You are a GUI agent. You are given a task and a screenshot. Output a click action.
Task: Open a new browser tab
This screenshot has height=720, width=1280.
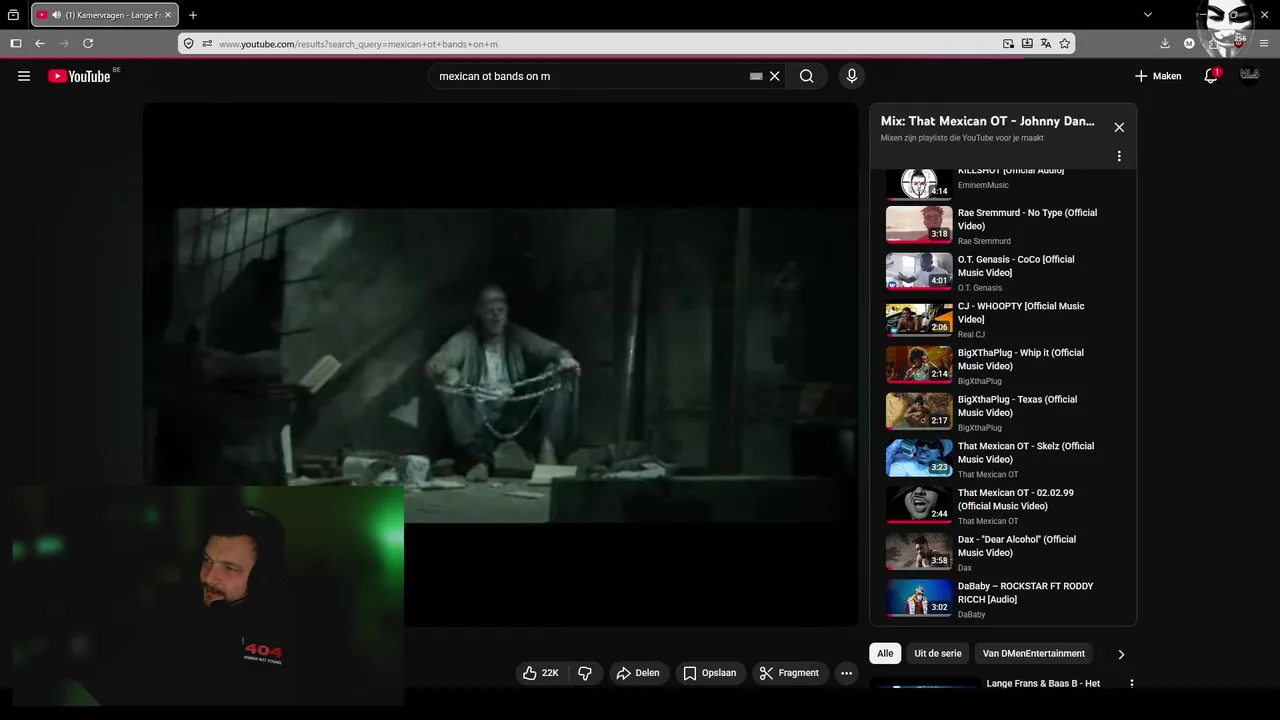coord(193,15)
